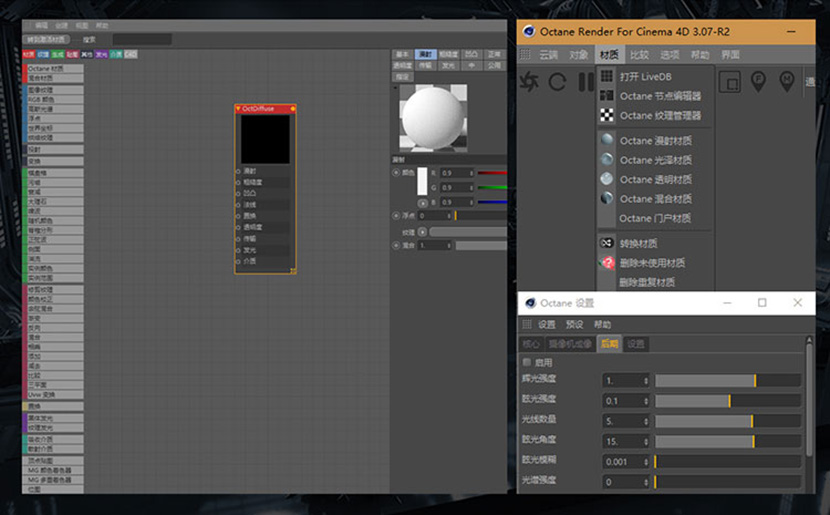This screenshot has height=515, width=830.
Task: Click the grip icon beside 云端 menu
Action: 525,55
